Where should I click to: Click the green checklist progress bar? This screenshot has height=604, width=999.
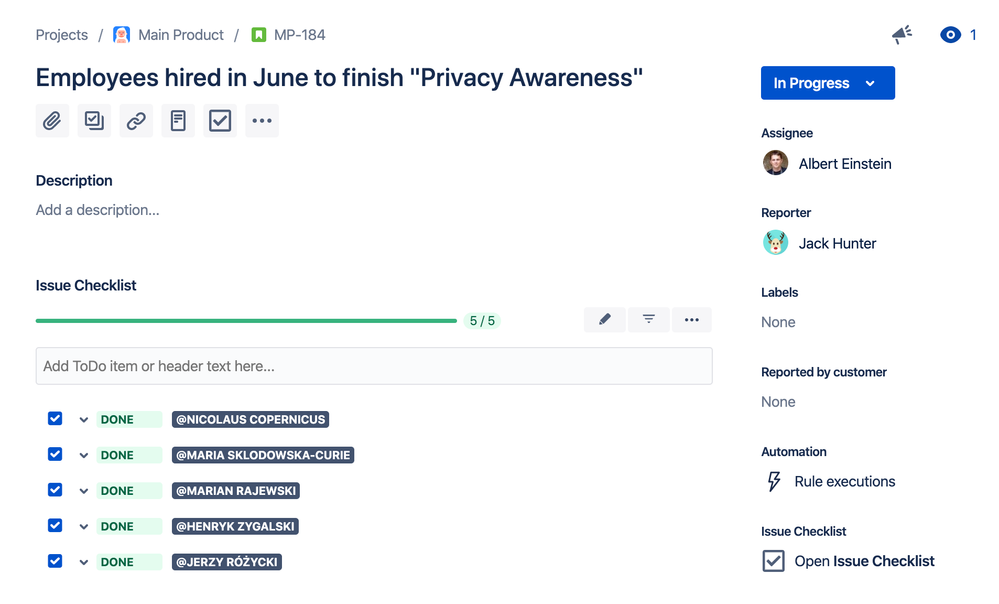pyautogui.click(x=246, y=320)
